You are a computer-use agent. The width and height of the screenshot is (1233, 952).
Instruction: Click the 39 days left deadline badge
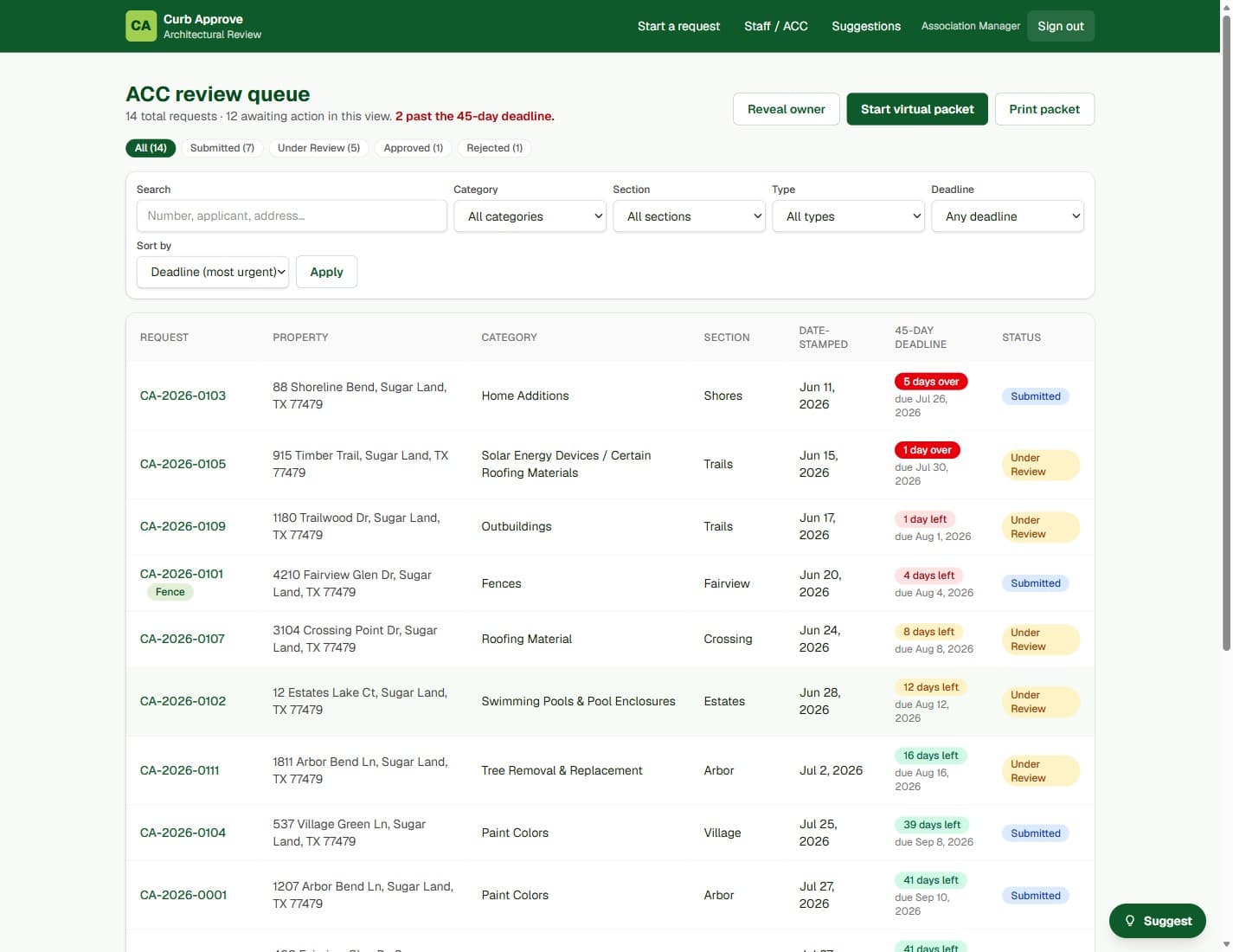pos(932,825)
